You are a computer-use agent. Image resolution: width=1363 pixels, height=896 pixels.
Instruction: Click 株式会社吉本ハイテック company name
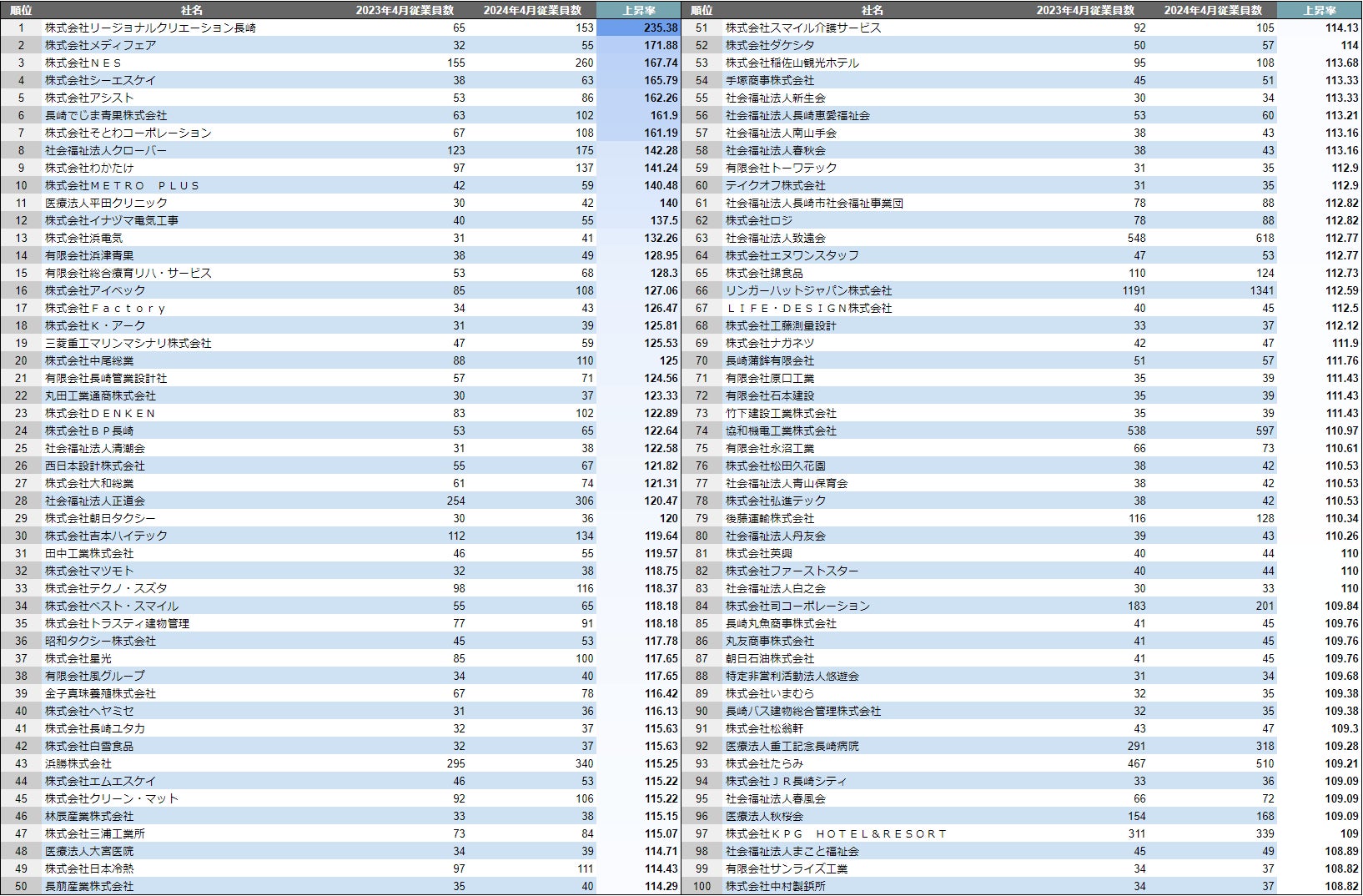tap(106, 536)
